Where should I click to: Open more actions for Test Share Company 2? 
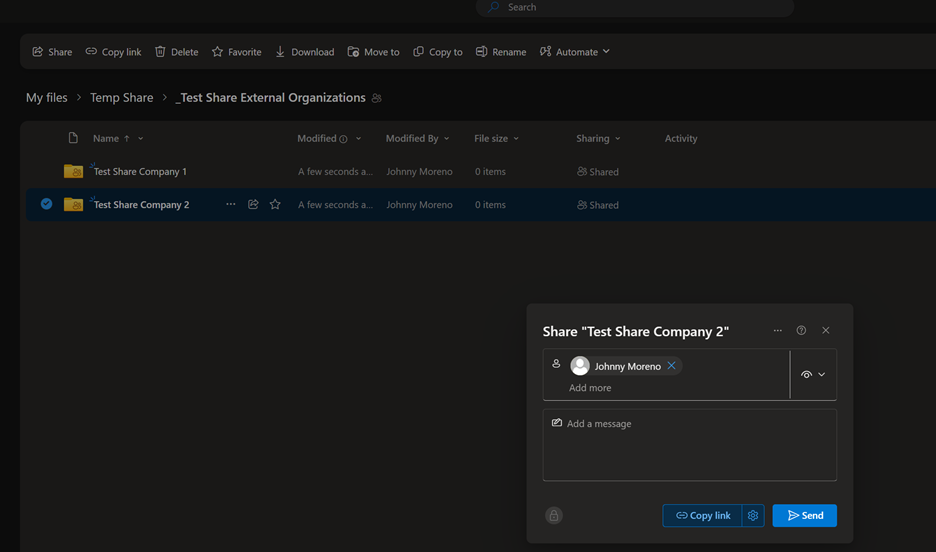click(x=230, y=204)
